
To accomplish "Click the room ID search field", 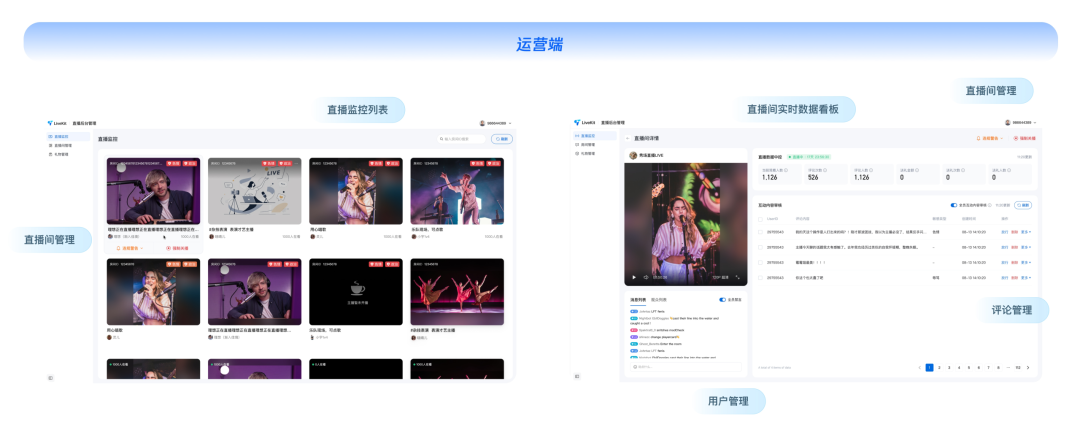I will tap(461, 138).
